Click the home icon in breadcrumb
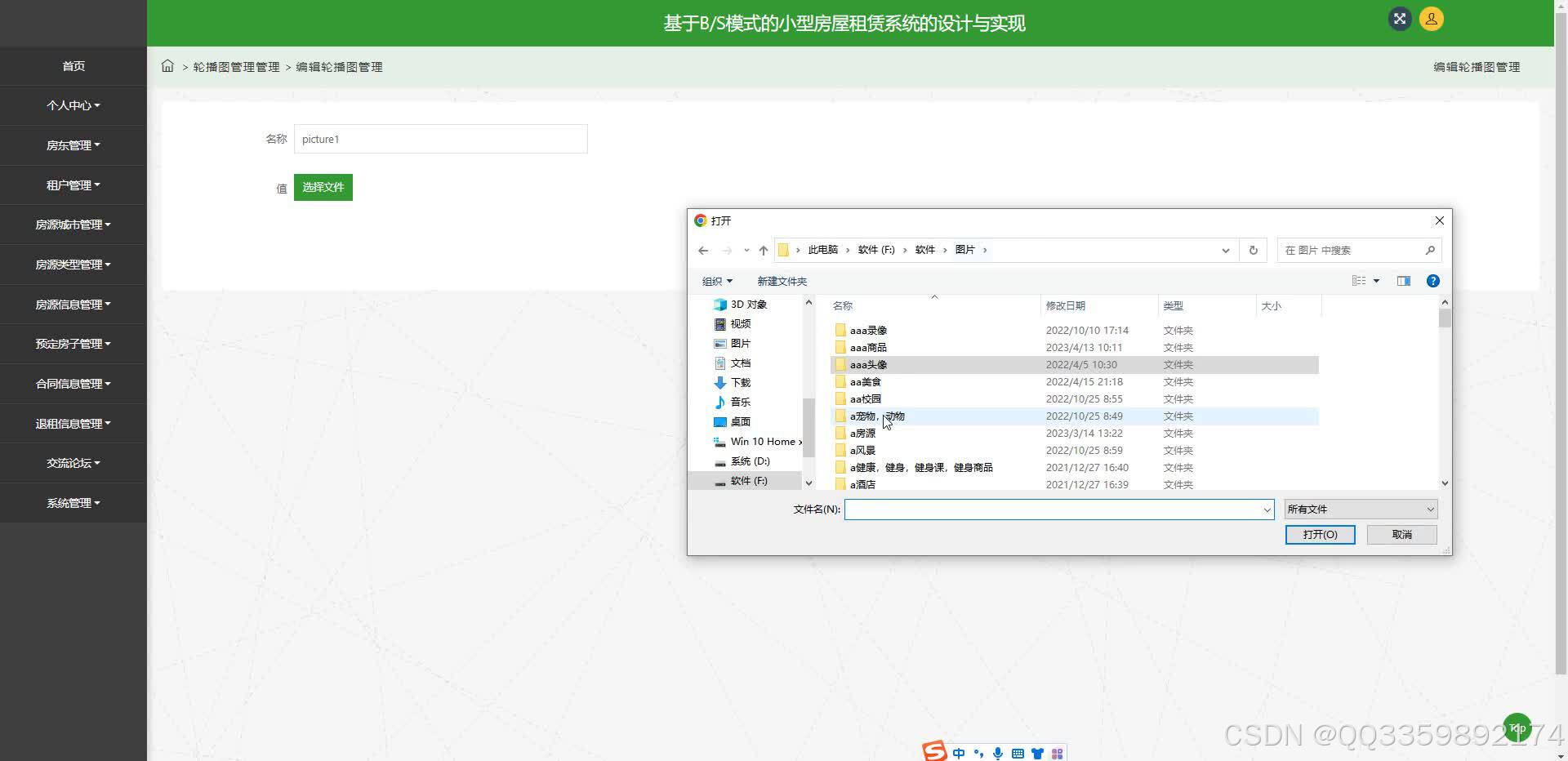Screen dimensions: 1568x761 [167, 66]
